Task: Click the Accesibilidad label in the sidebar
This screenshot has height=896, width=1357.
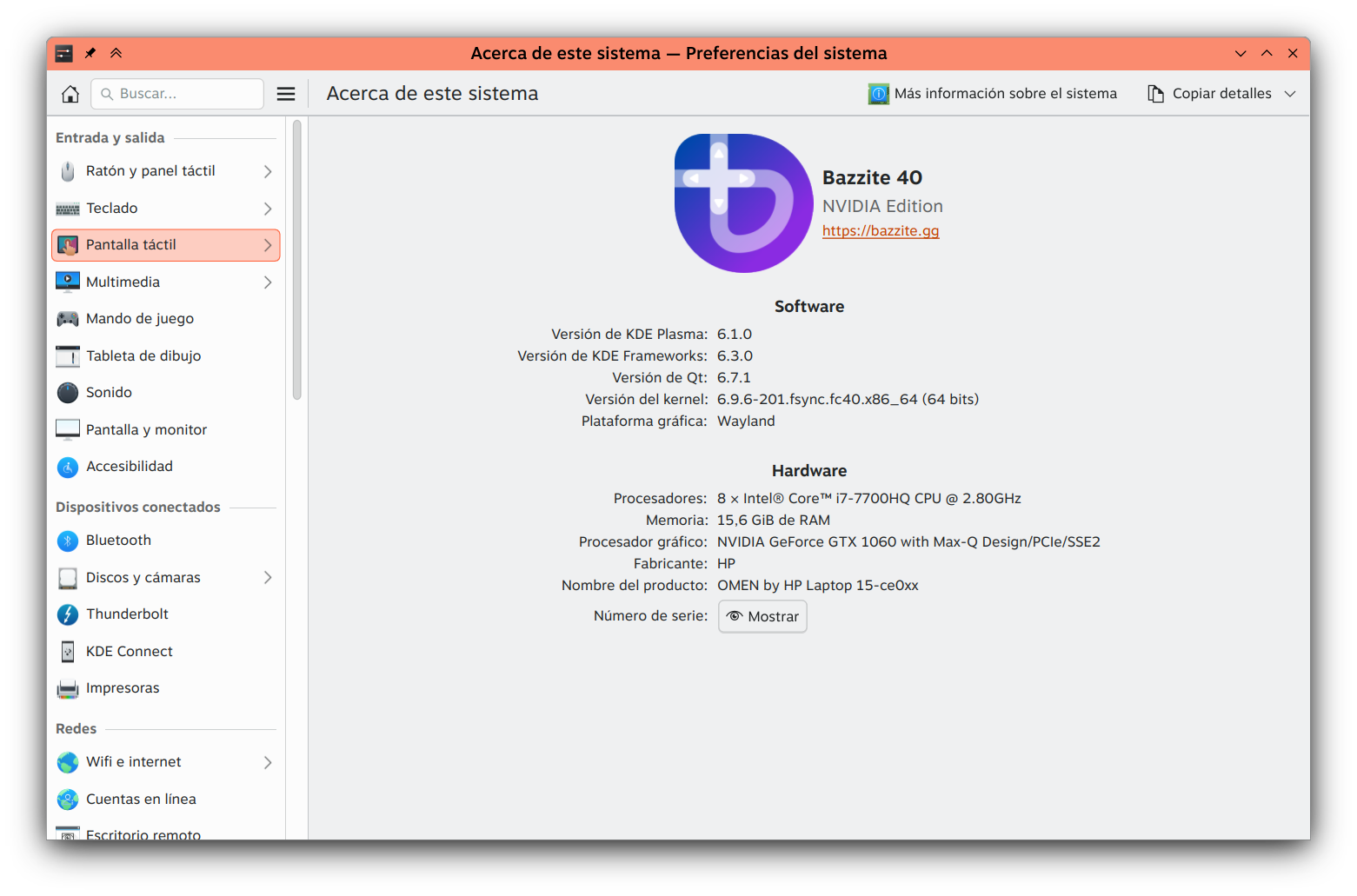Action: coord(130,467)
